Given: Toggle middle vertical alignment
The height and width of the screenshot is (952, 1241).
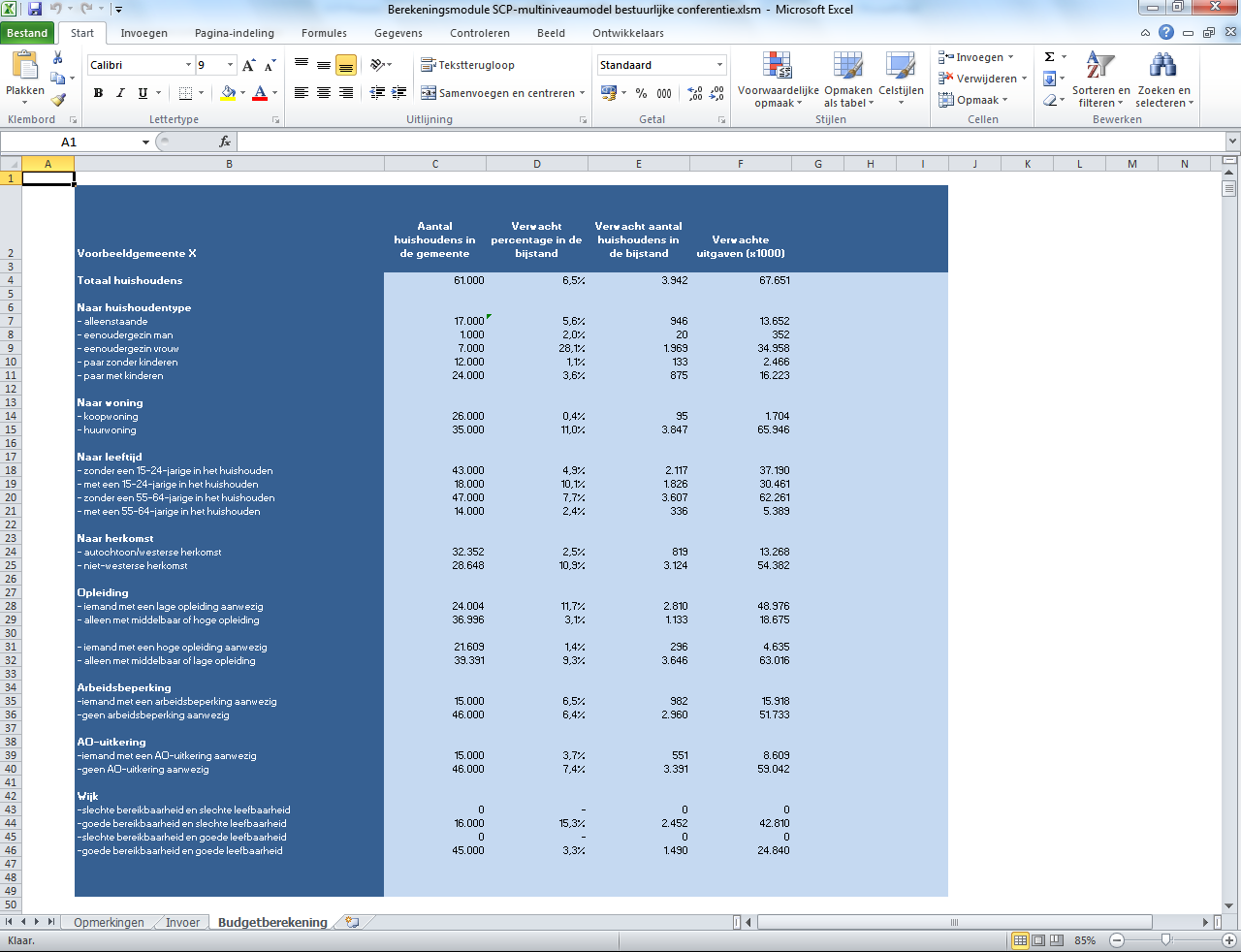Looking at the screenshot, I should (x=324, y=65).
